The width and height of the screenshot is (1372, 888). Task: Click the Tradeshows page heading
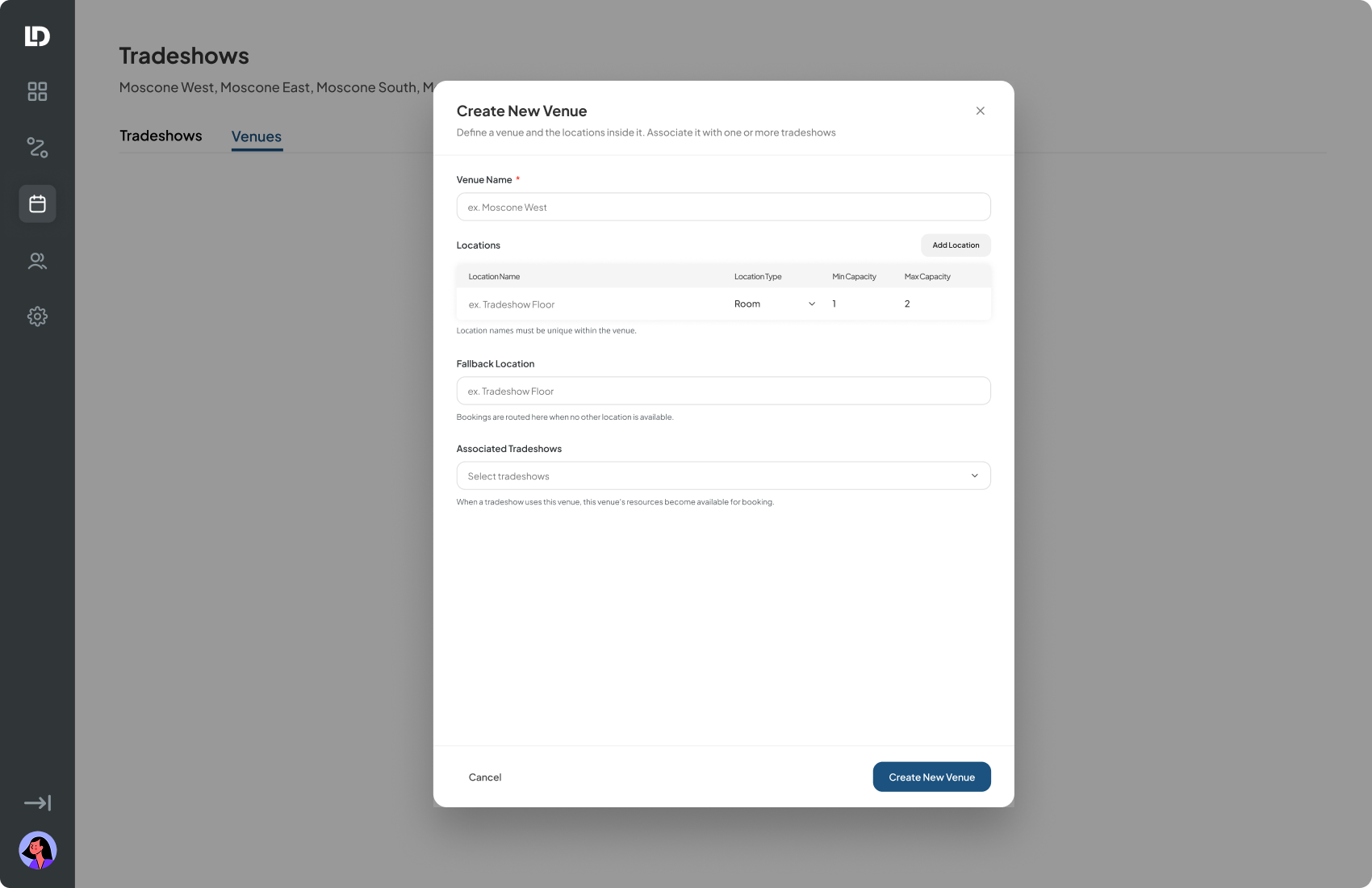point(184,56)
